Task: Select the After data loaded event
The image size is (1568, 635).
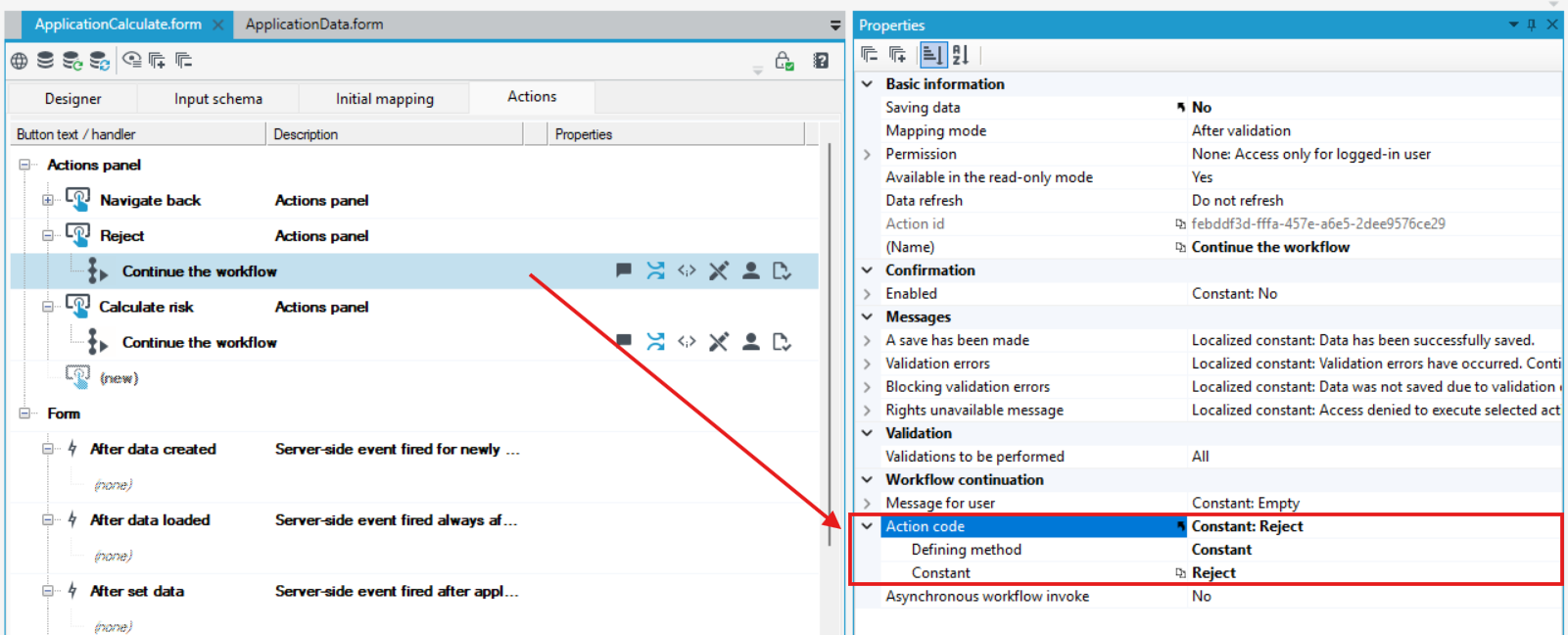Action: pos(150,520)
